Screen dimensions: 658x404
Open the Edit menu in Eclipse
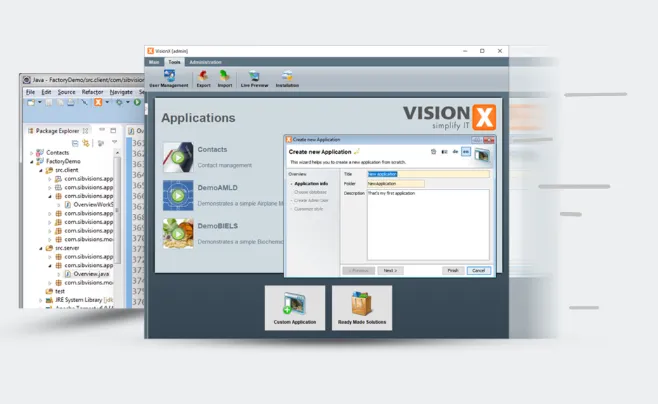(46, 92)
